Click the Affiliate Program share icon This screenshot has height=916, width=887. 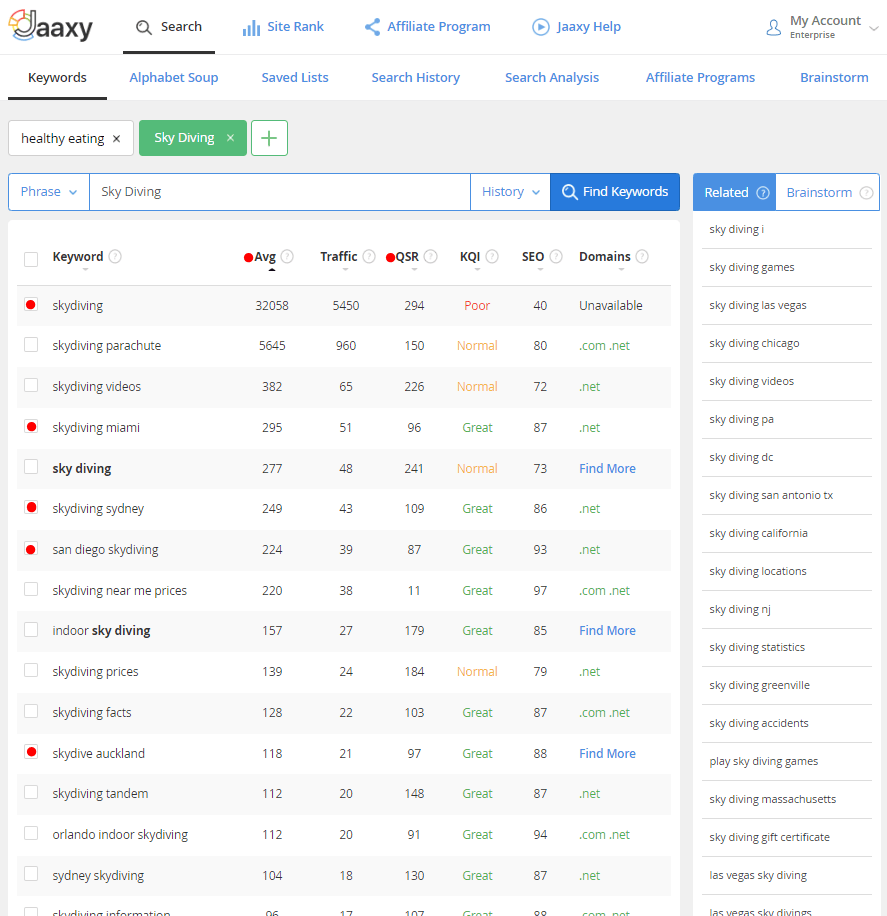[372, 27]
